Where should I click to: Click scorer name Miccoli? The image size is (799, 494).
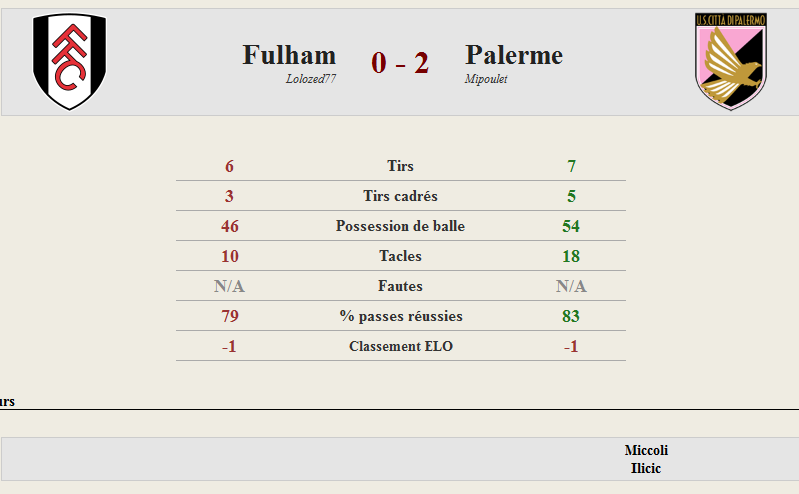(646, 450)
